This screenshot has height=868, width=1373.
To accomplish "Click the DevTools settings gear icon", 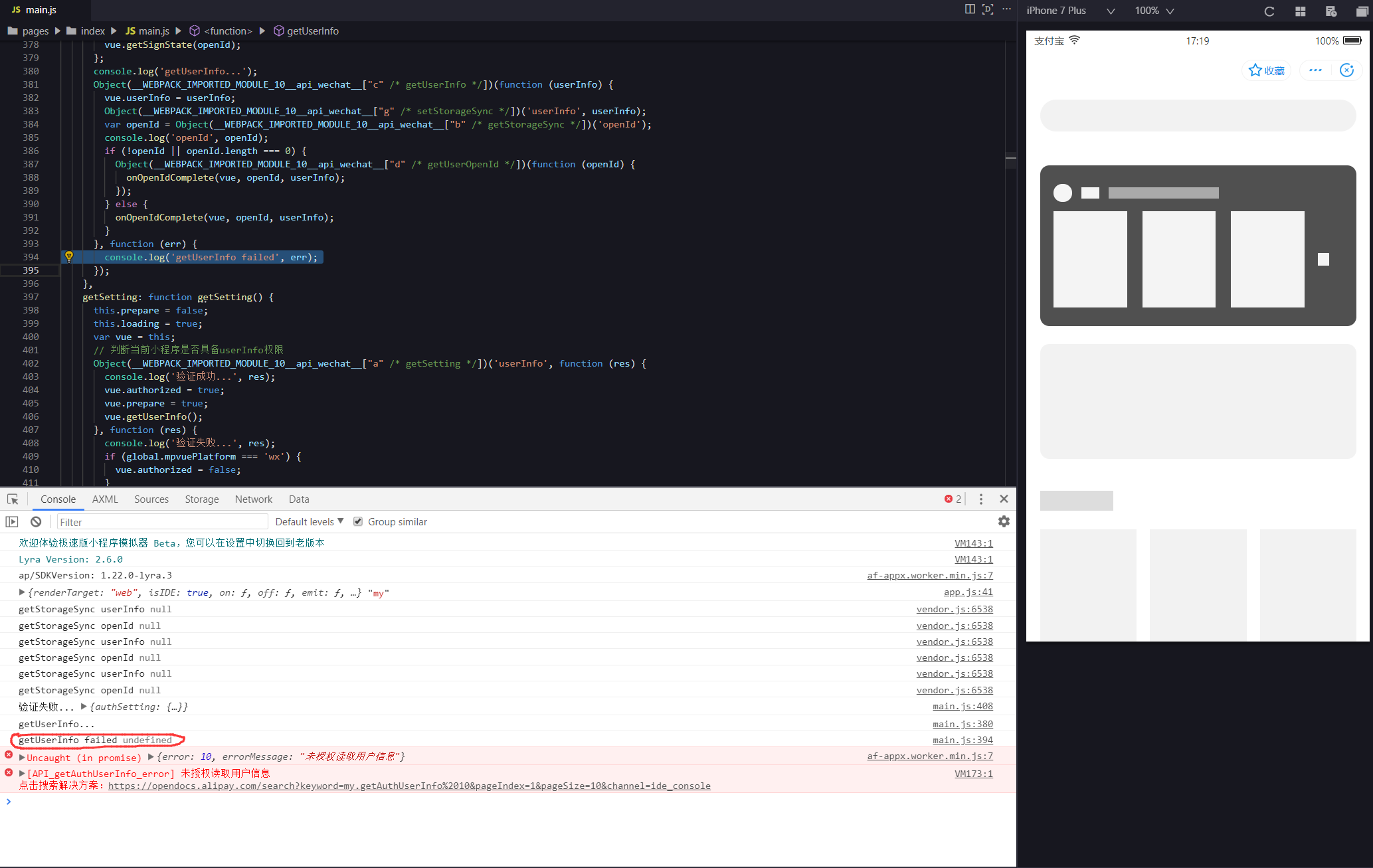I will [1003, 520].
